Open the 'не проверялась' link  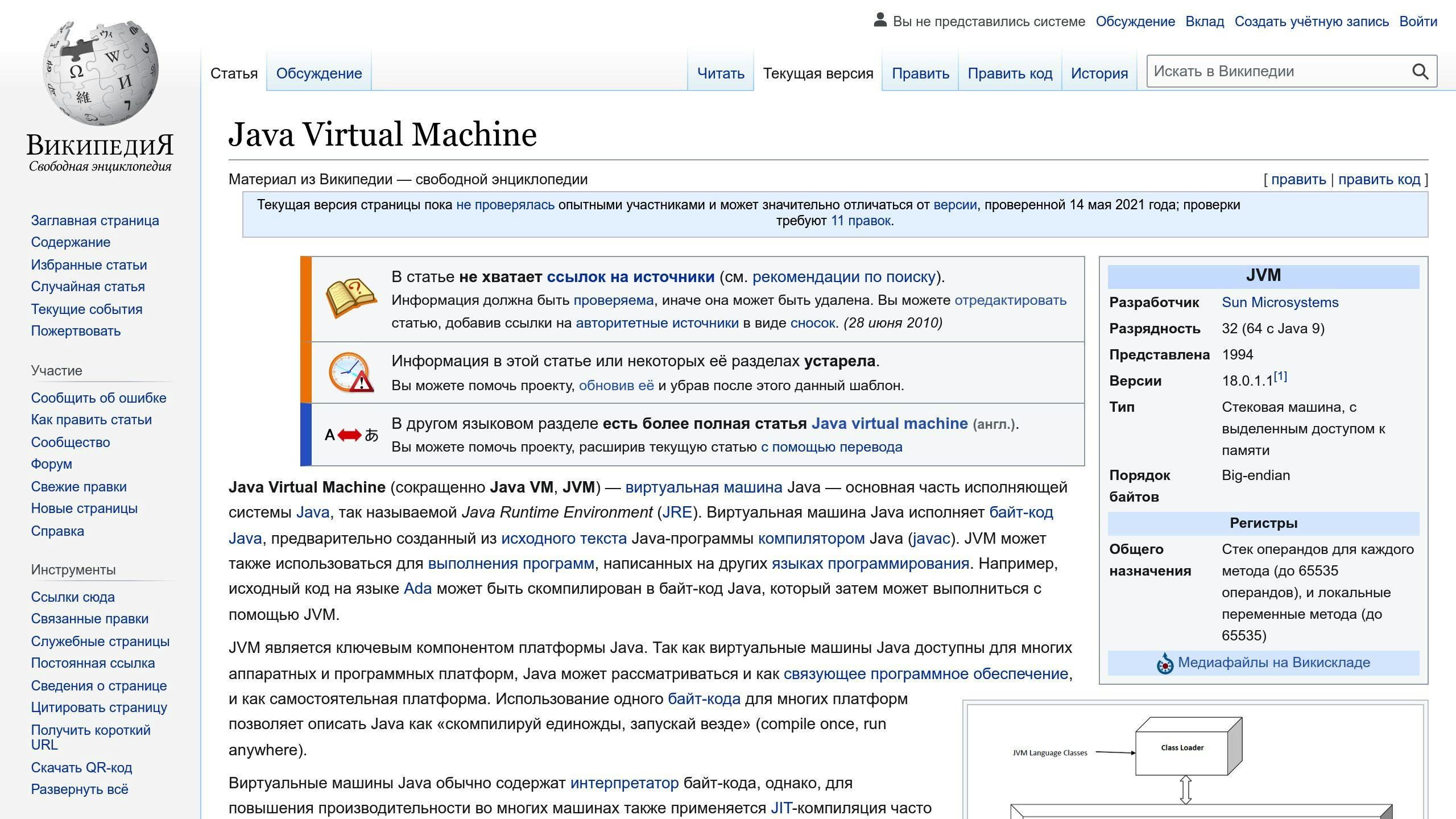coord(505,205)
